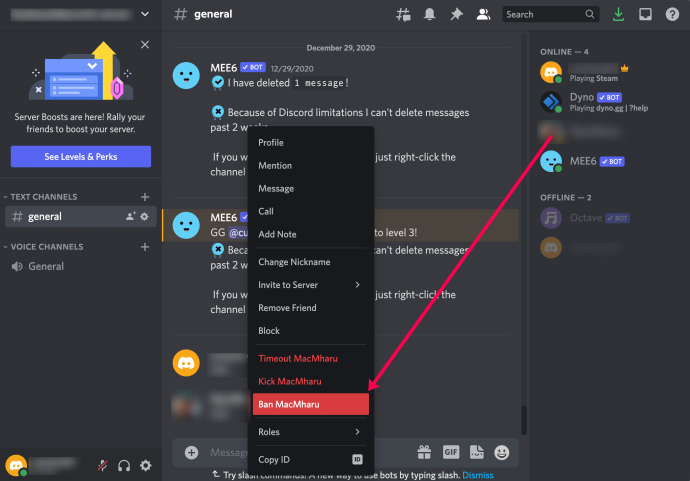Click own avatar in the user panel
The width and height of the screenshot is (690, 481).
16,465
